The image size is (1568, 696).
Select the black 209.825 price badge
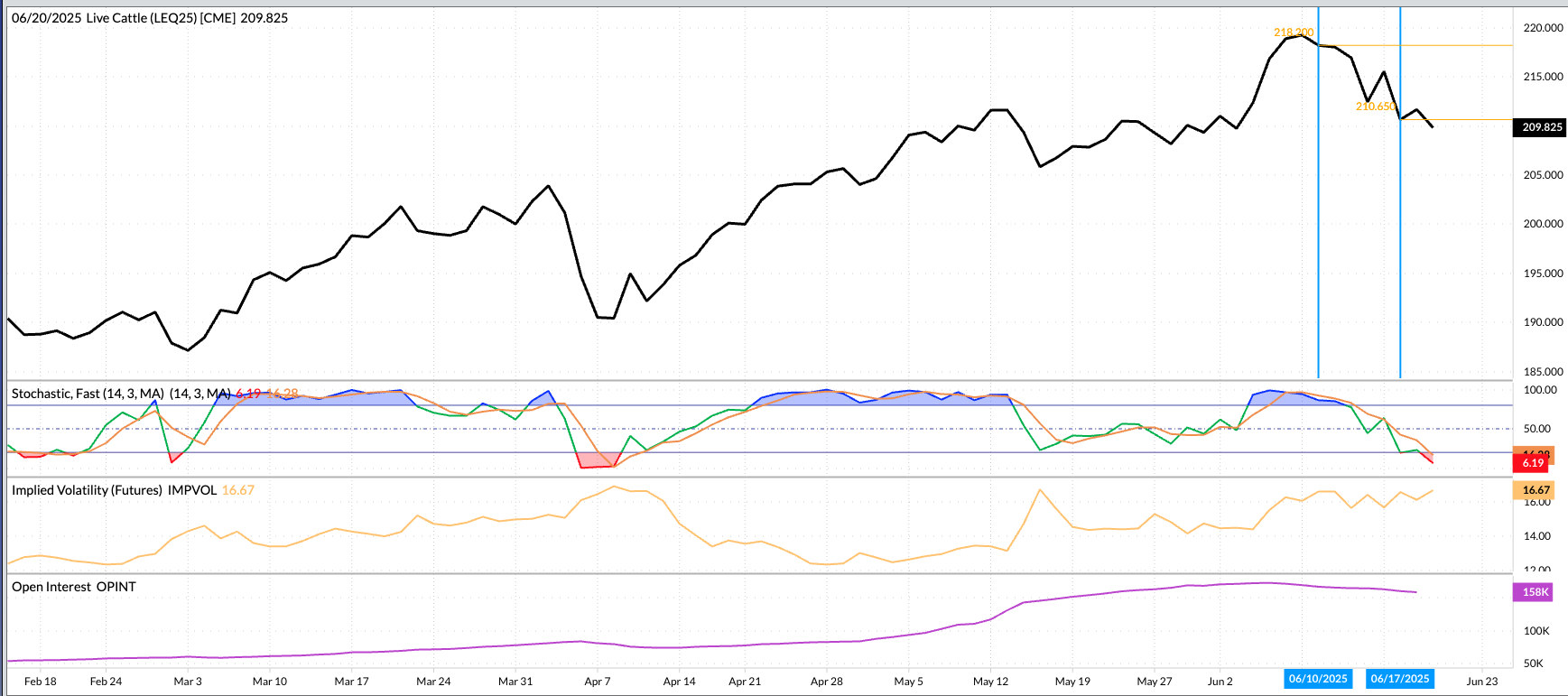[1539, 127]
